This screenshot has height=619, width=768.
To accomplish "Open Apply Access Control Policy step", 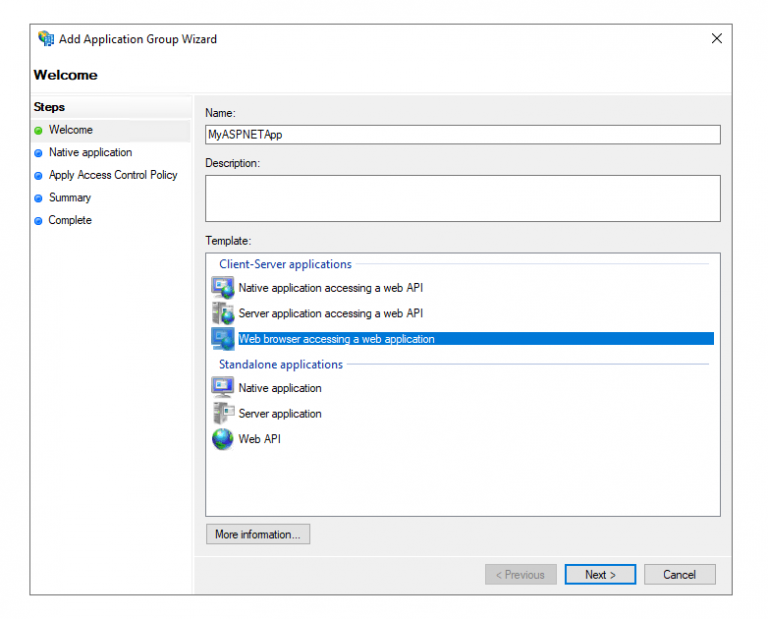I will [x=112, y=175].
